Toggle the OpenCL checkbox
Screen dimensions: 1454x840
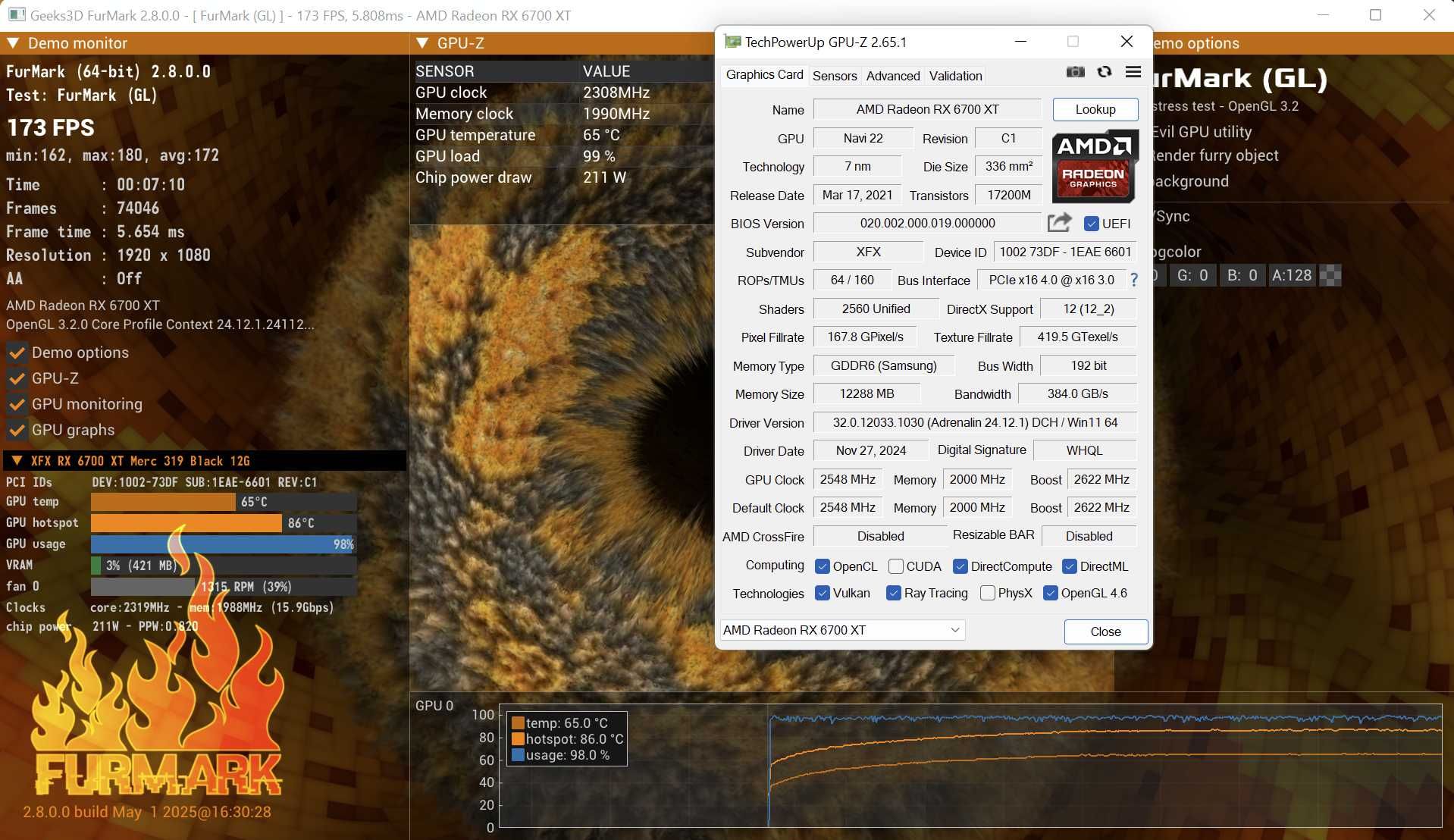point(822,566)
